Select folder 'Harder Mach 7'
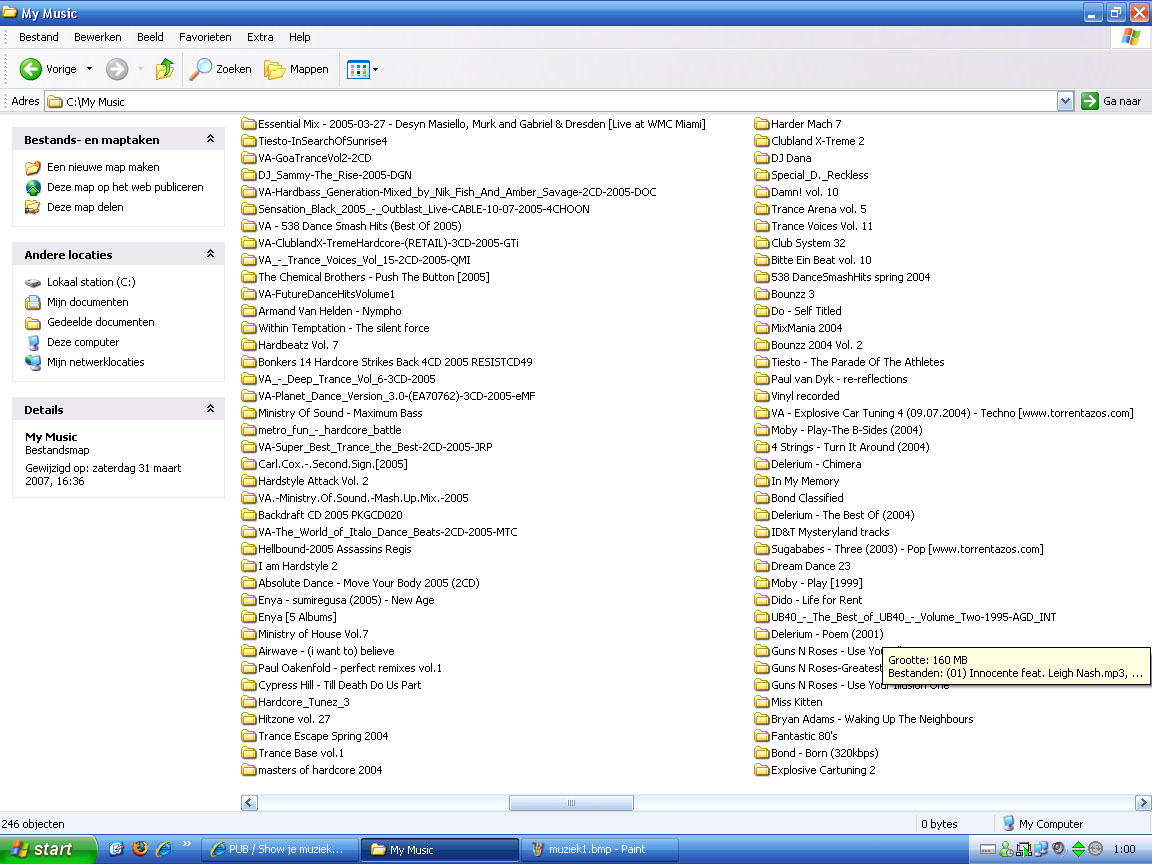The width and height of the screenshot is (1152, 864). click(x=798, y=124)
